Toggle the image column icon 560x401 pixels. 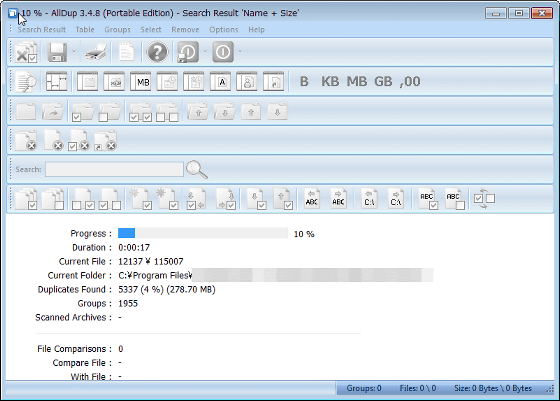pos(114,82)
